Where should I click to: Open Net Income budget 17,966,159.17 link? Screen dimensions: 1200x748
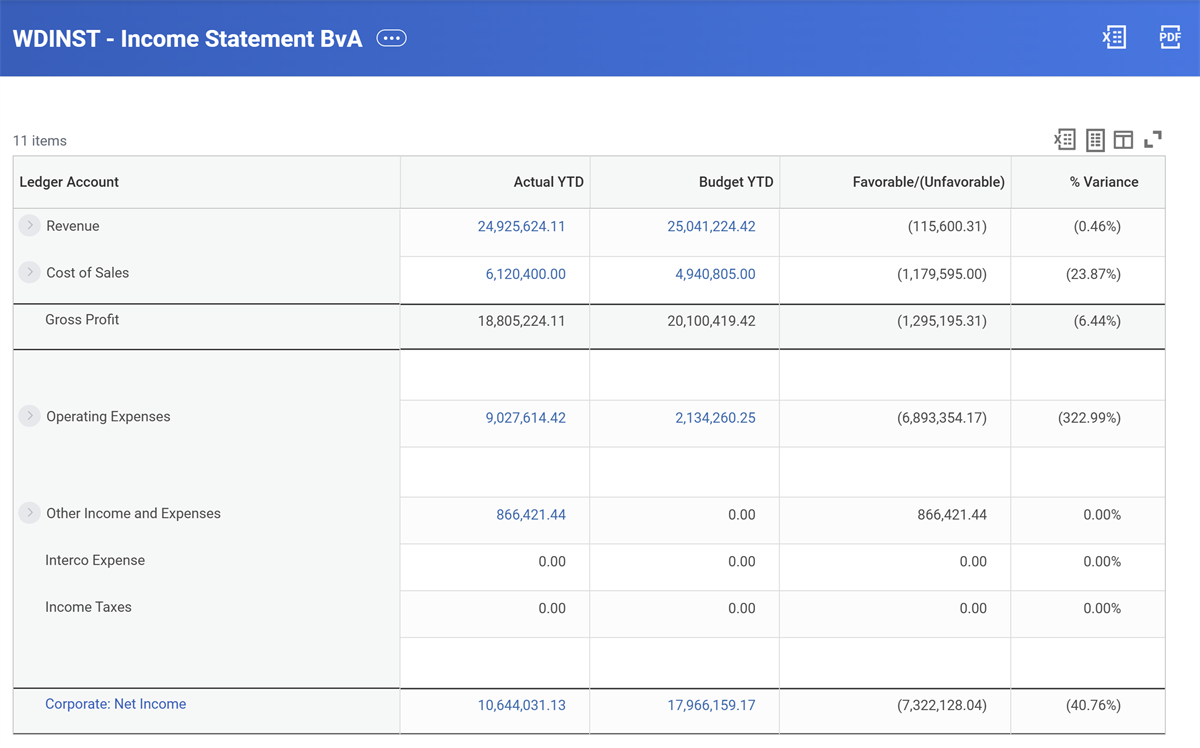pos(711,705)
